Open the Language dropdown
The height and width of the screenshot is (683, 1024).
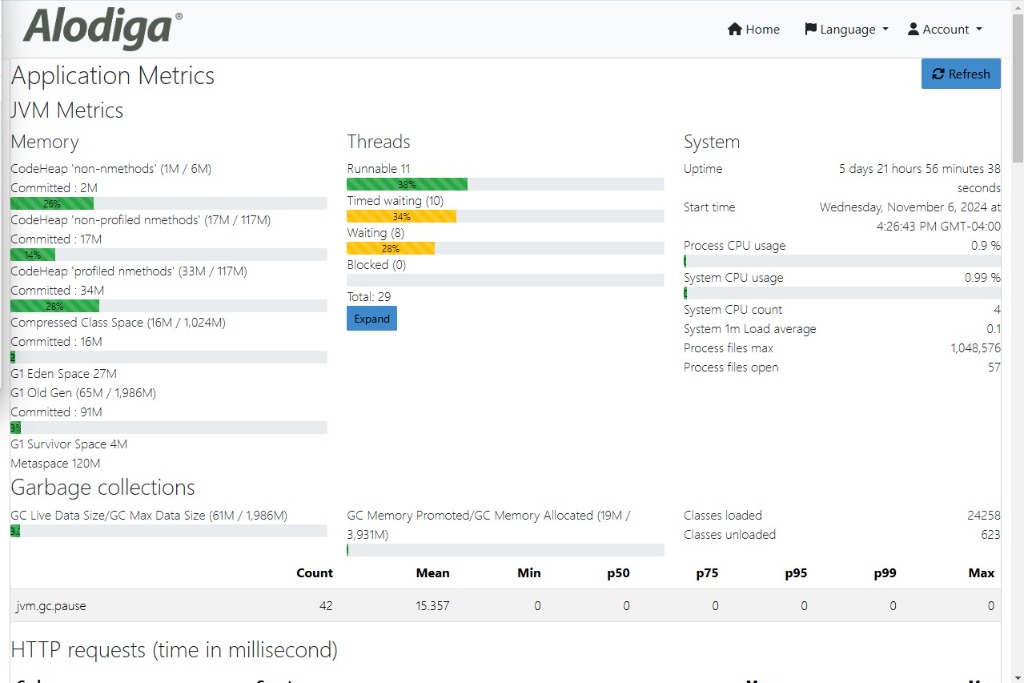[846, 29]
